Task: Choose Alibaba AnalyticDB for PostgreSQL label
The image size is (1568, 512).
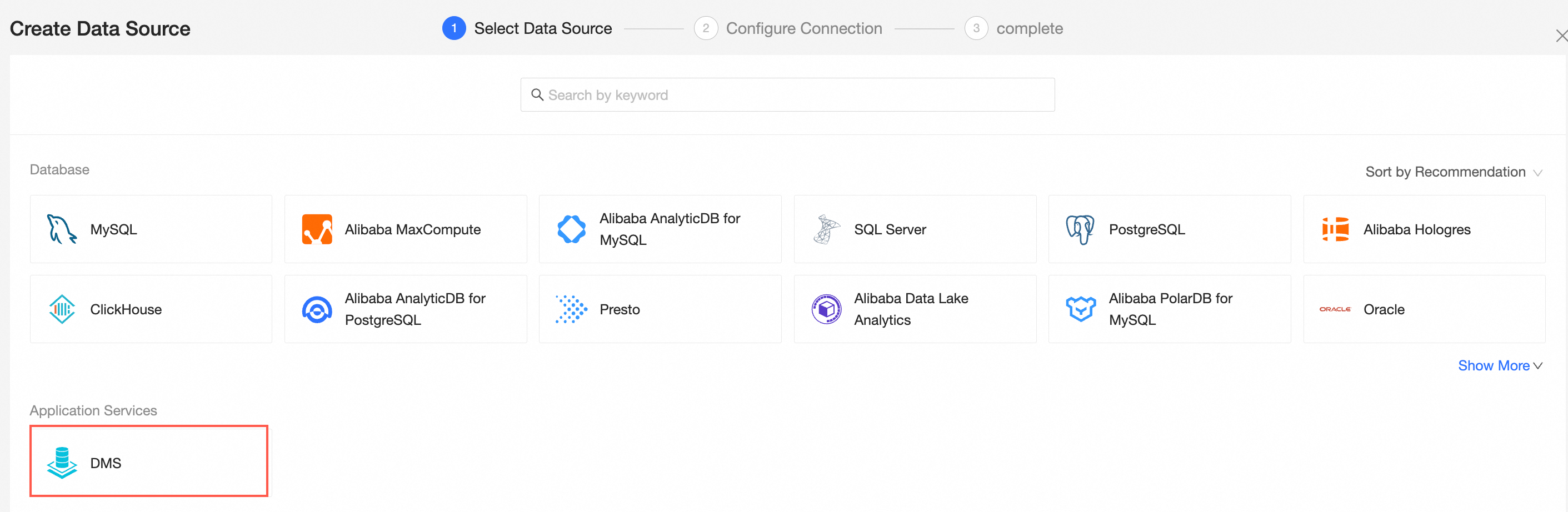Action: 415,309
